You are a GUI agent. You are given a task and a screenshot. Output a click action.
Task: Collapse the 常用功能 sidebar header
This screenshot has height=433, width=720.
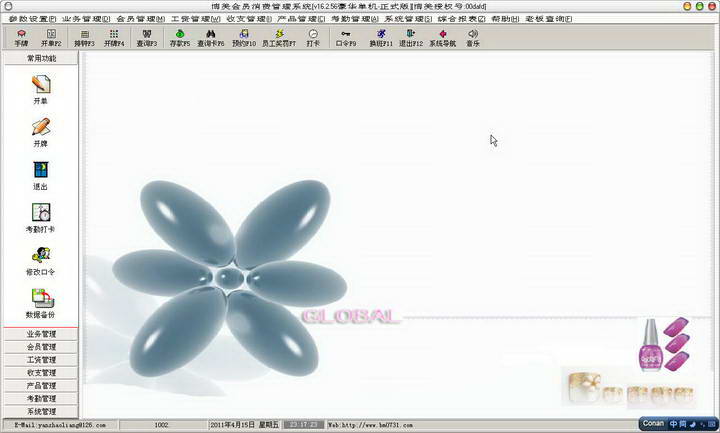(x=41, y=58)
